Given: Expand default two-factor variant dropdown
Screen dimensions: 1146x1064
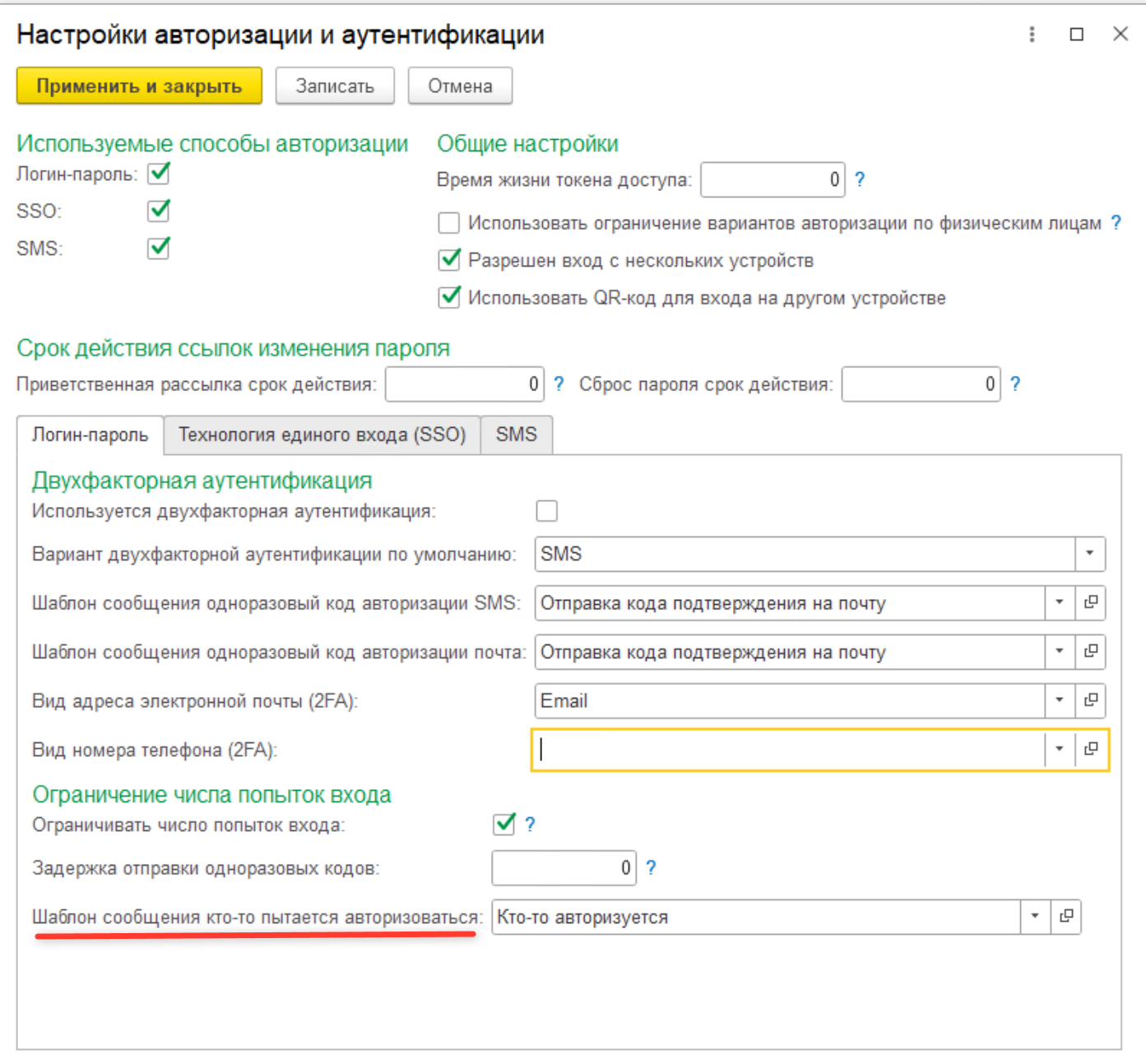Looking at the screenshot, I should click(1089, 554).
